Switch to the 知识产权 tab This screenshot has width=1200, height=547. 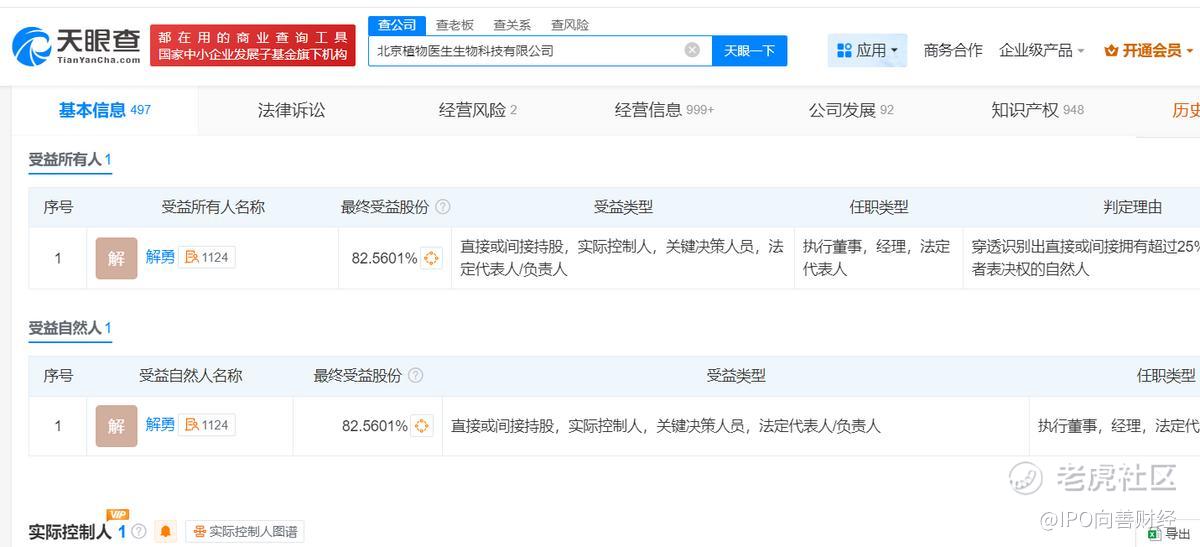coord(1037,110)
